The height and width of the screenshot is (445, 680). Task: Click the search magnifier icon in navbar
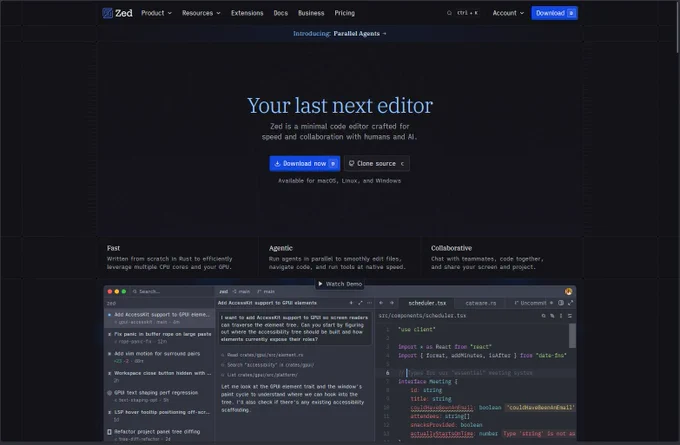point(449,13)
